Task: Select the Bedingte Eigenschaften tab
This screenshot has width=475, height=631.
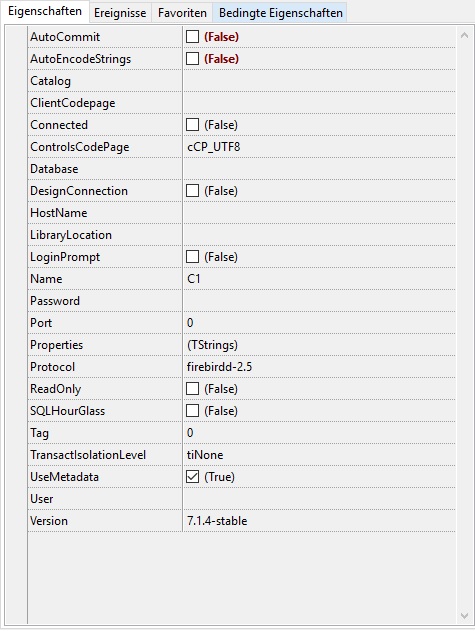Action: 280,13
